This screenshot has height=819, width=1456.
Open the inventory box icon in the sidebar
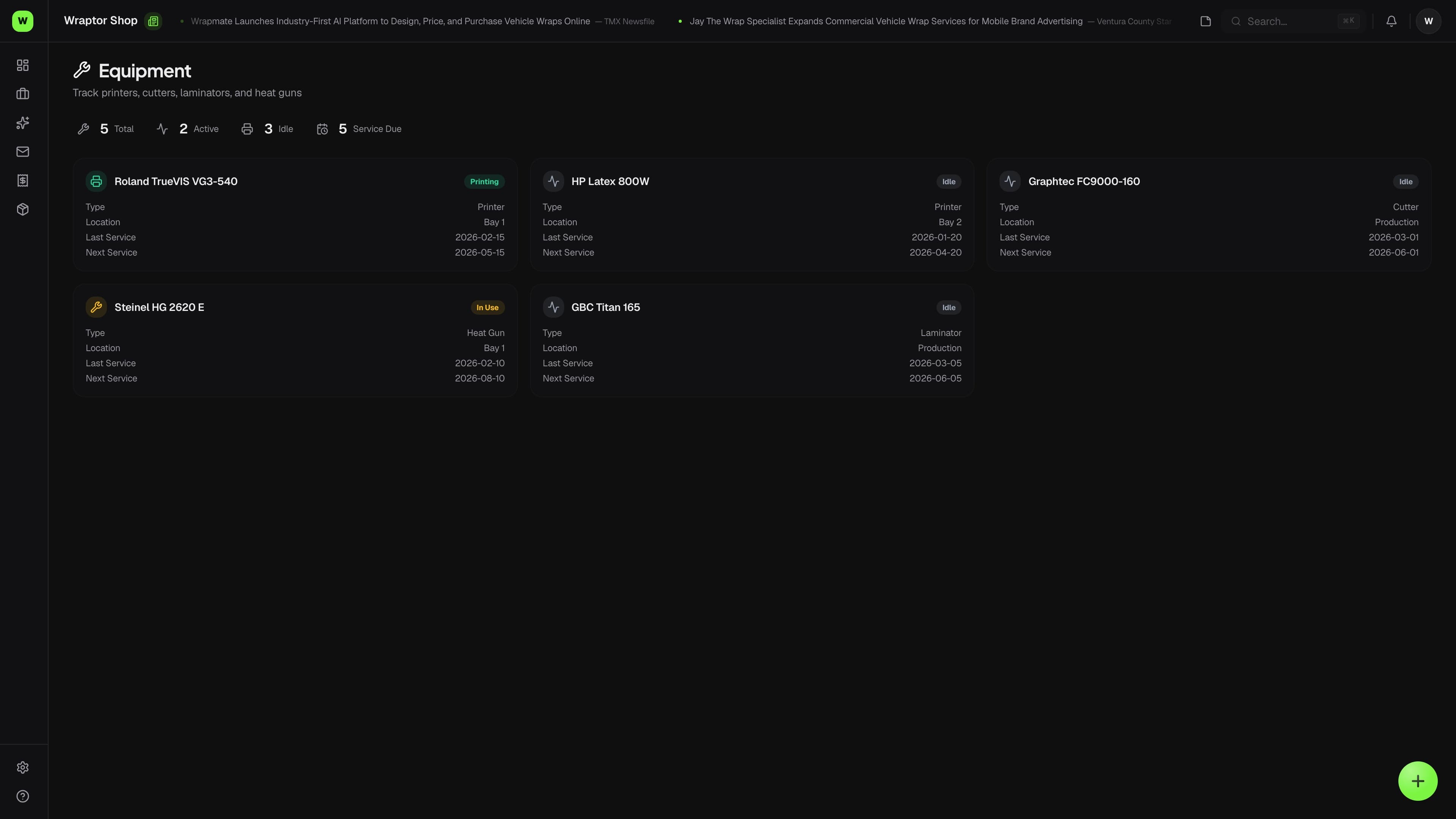pyautogui.click(x=23, y=209)
